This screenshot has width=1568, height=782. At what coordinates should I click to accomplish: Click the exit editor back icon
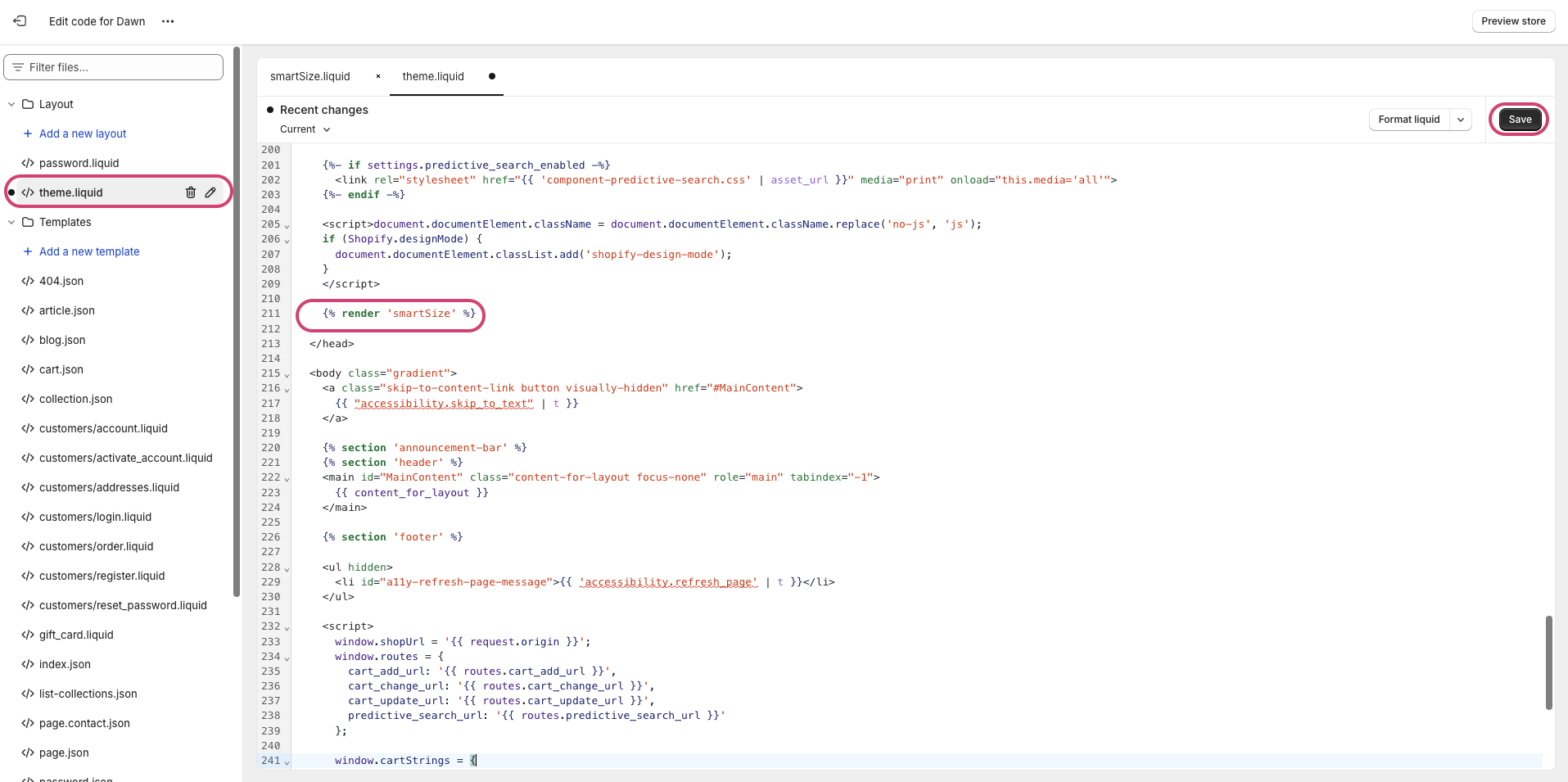coord(20,21)
